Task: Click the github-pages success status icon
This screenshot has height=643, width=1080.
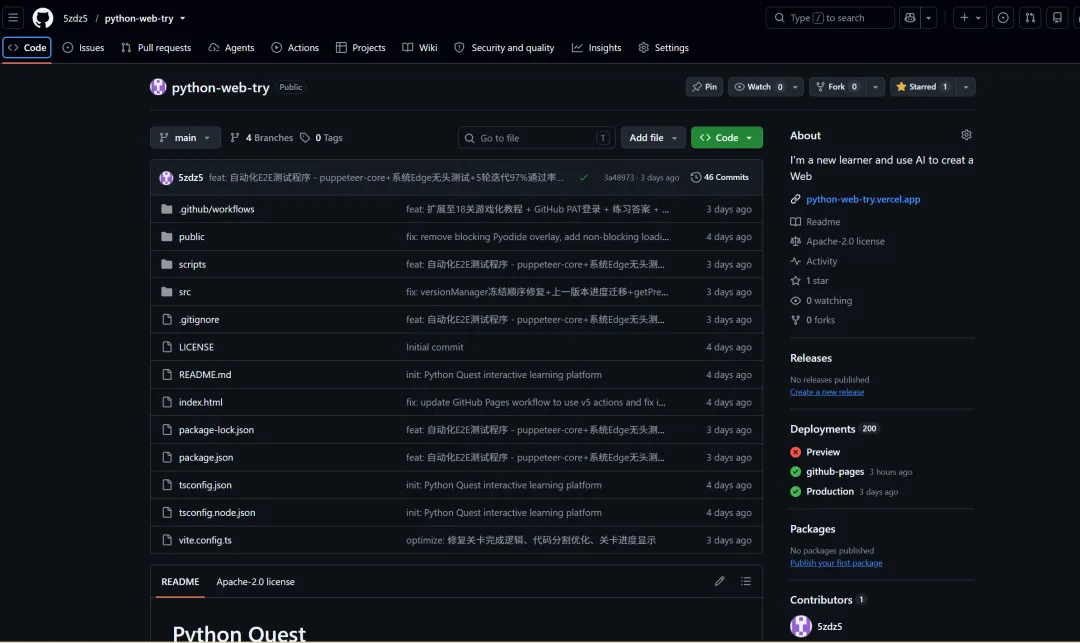Action: (x=796, y=472)
